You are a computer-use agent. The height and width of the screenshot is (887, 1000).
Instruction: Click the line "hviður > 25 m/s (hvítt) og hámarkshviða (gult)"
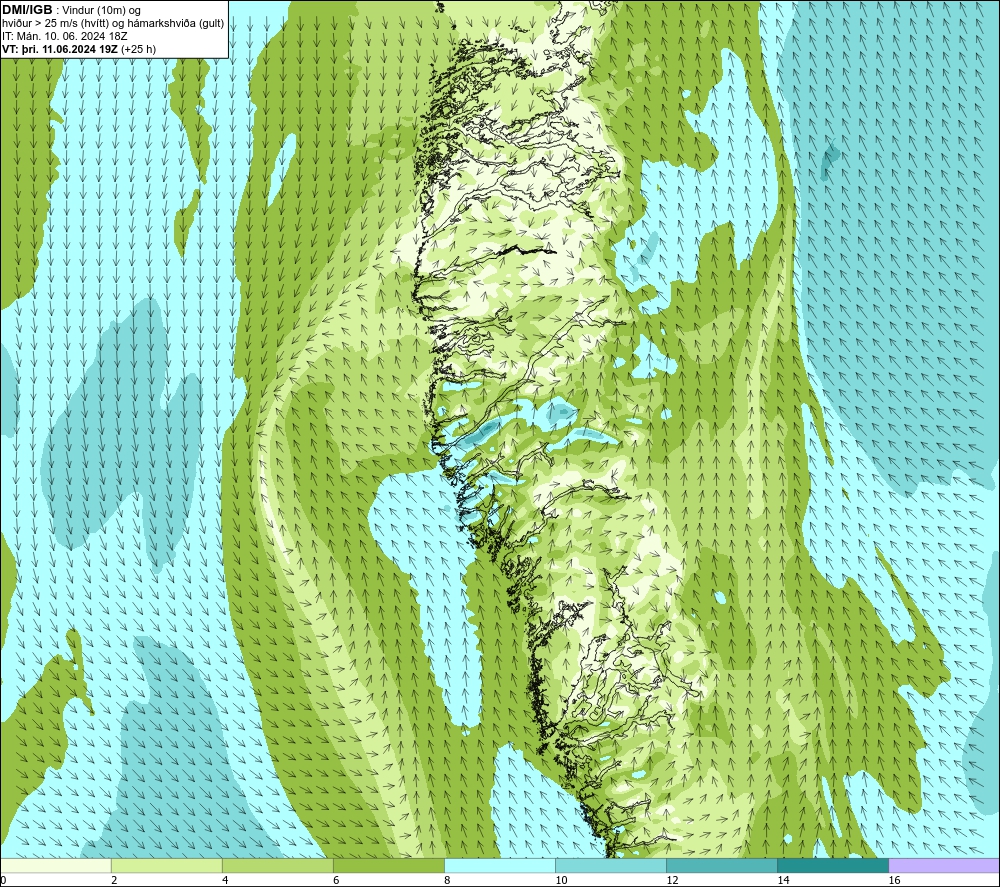pyautogui.click(x=113, y=24)
